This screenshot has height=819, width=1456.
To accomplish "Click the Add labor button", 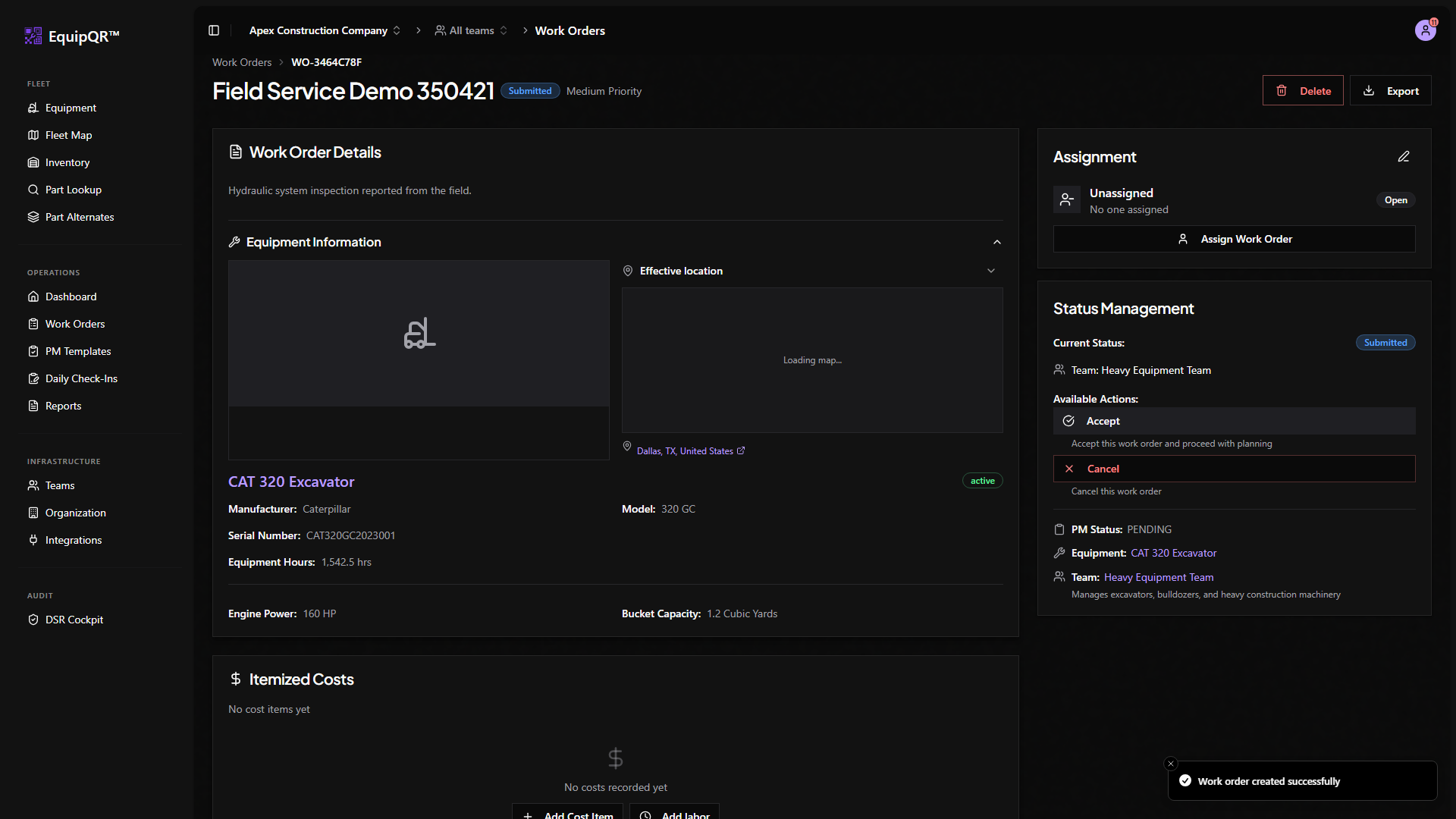I will (674, 811).
